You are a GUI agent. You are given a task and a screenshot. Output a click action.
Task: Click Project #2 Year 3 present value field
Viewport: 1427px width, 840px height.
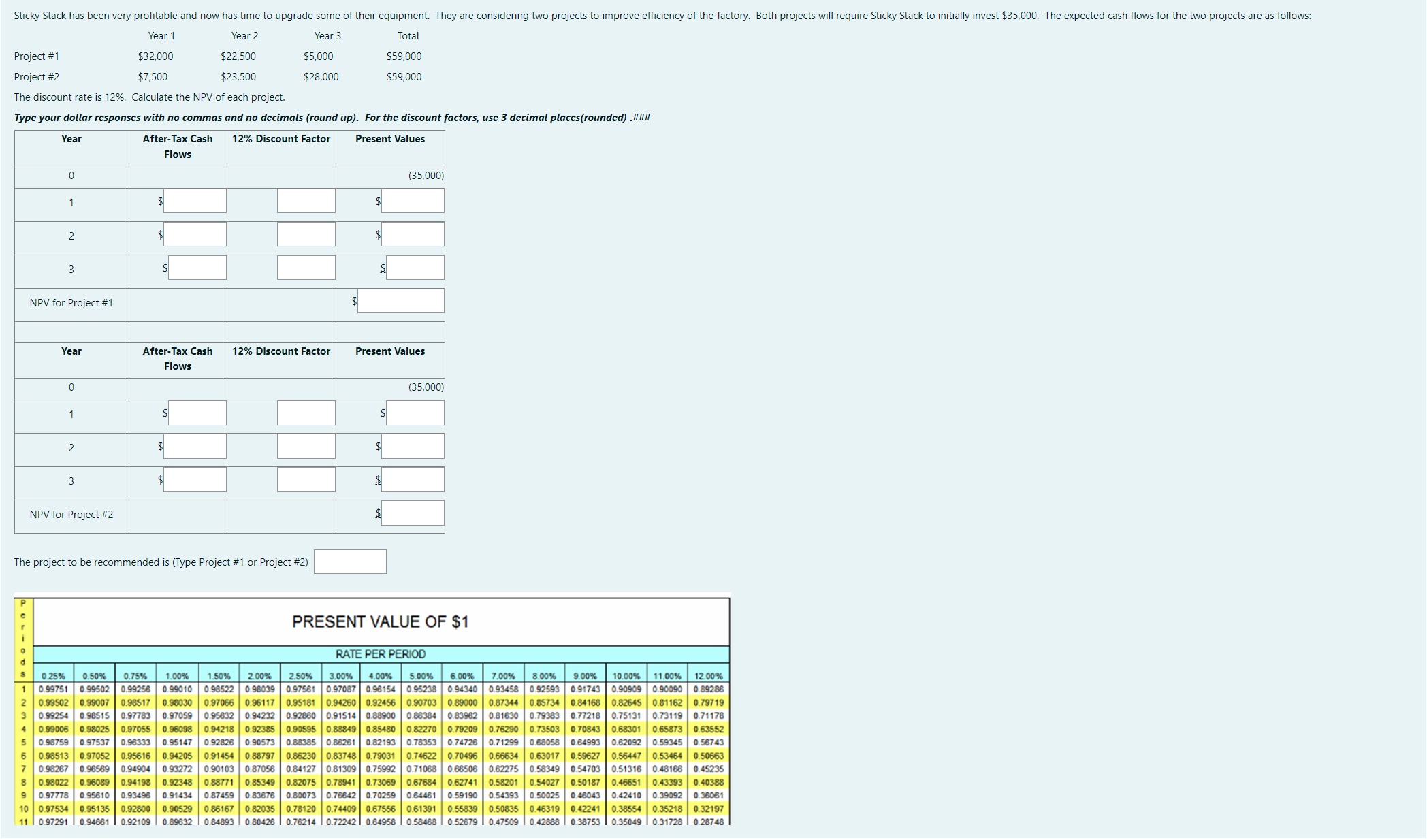click(413, 480)
